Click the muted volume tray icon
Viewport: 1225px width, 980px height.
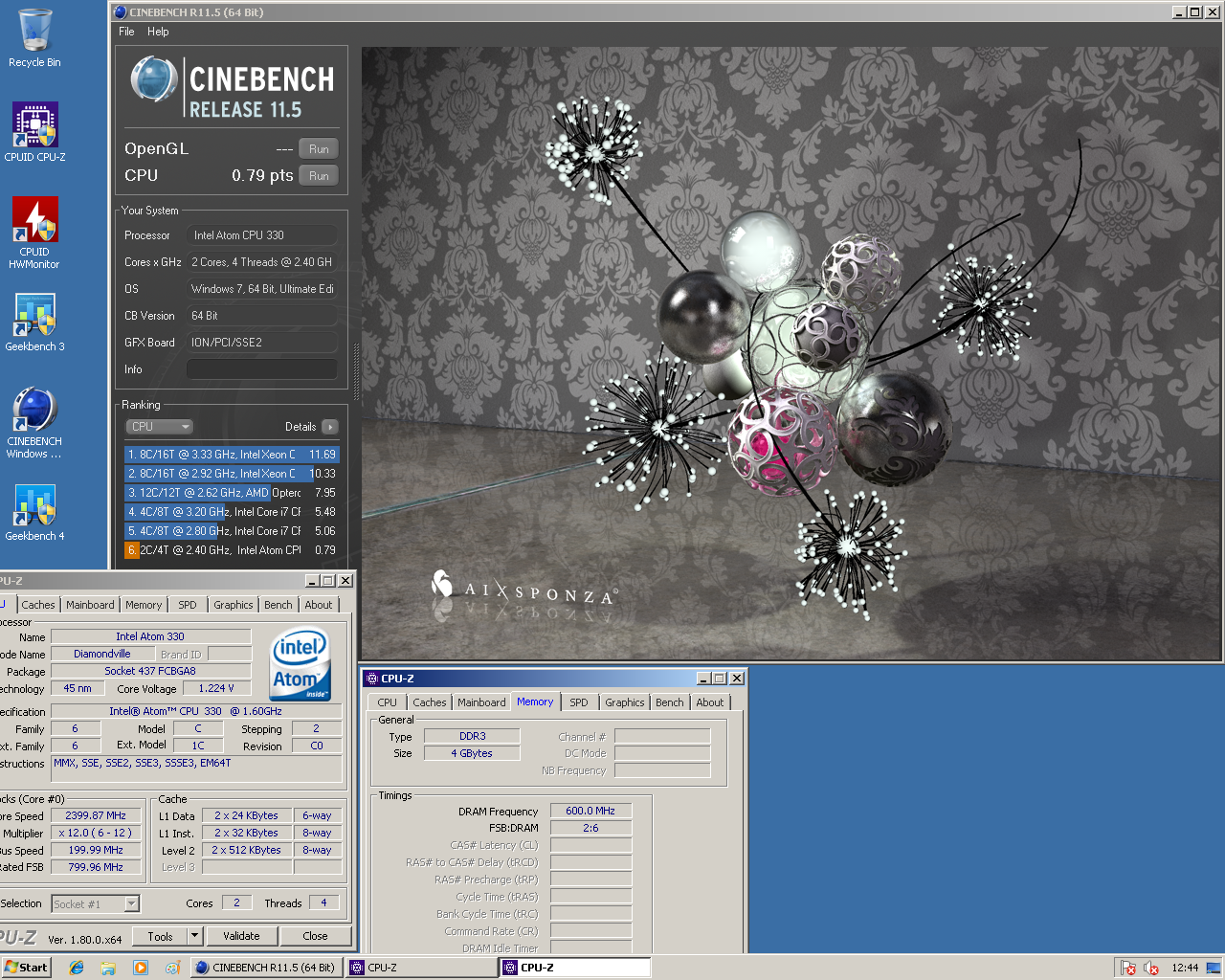(x=1151, y=968)
